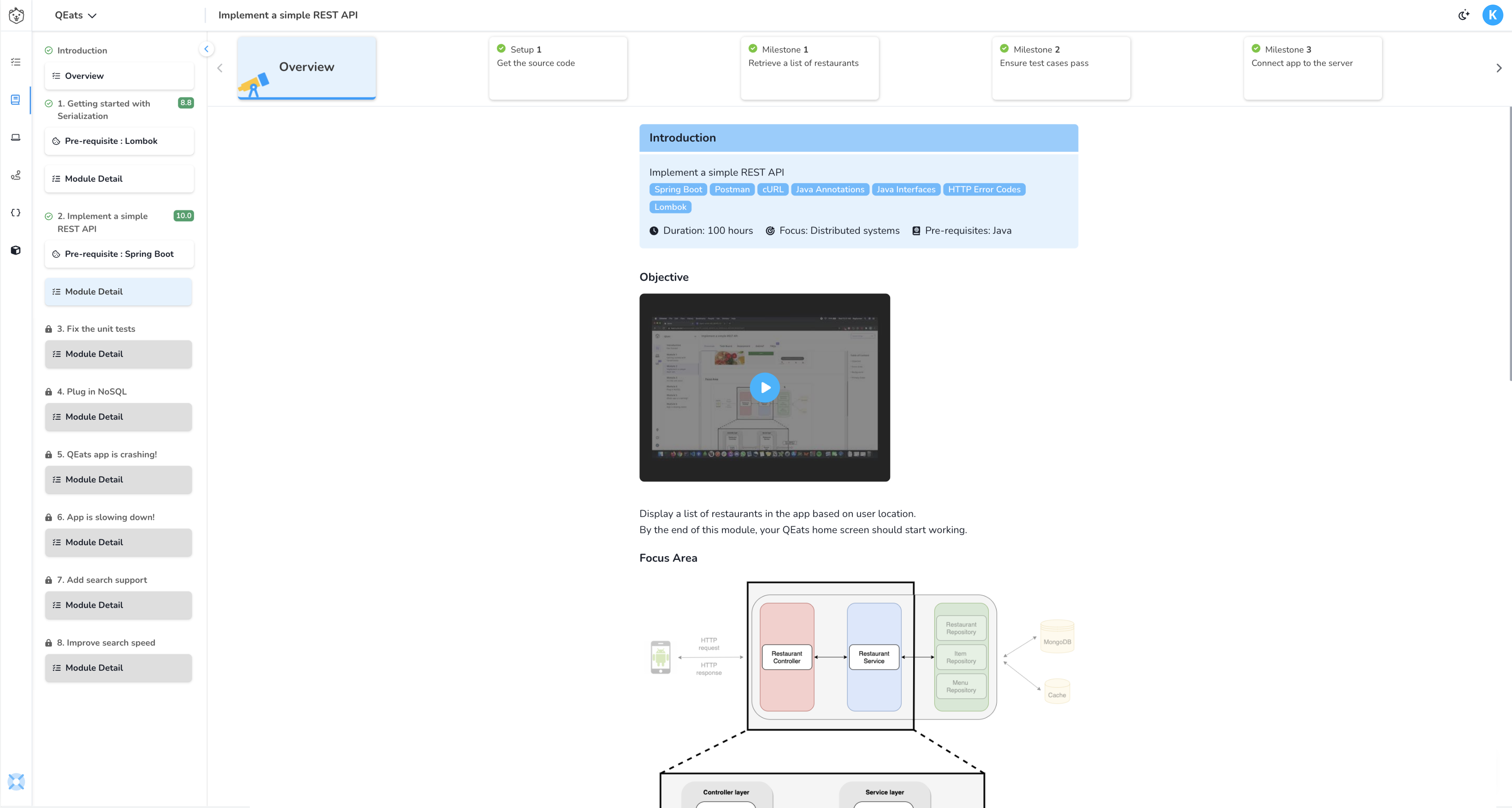This screenshot has width=1512, height=808.
Task: Open Module Detail under Plug in NoSQL
Action: [118, 417]
